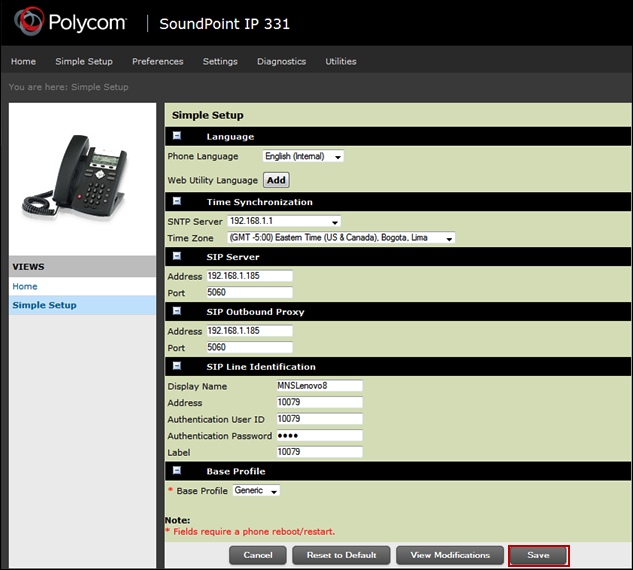Collapse the SIP Server section
Viewport: 633px width, 570px height.
pos(177,257)
